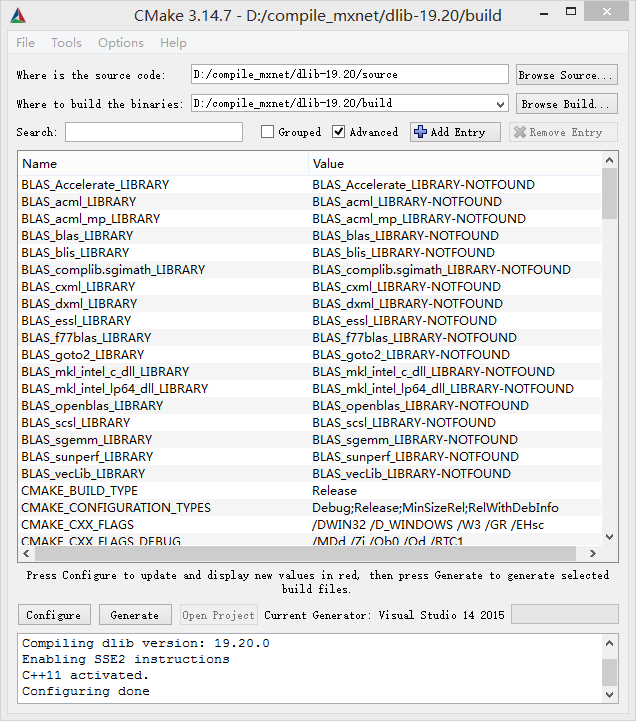The width and height of the screenshot is (636, 721).
Task: Click the Add Entry button
Action: 455,132
